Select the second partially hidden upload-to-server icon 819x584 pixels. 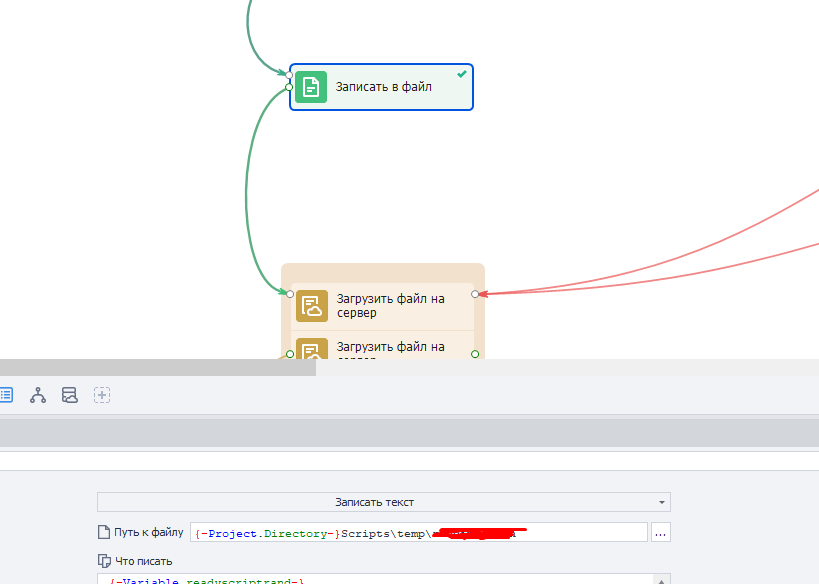click(x=312, y=348)
